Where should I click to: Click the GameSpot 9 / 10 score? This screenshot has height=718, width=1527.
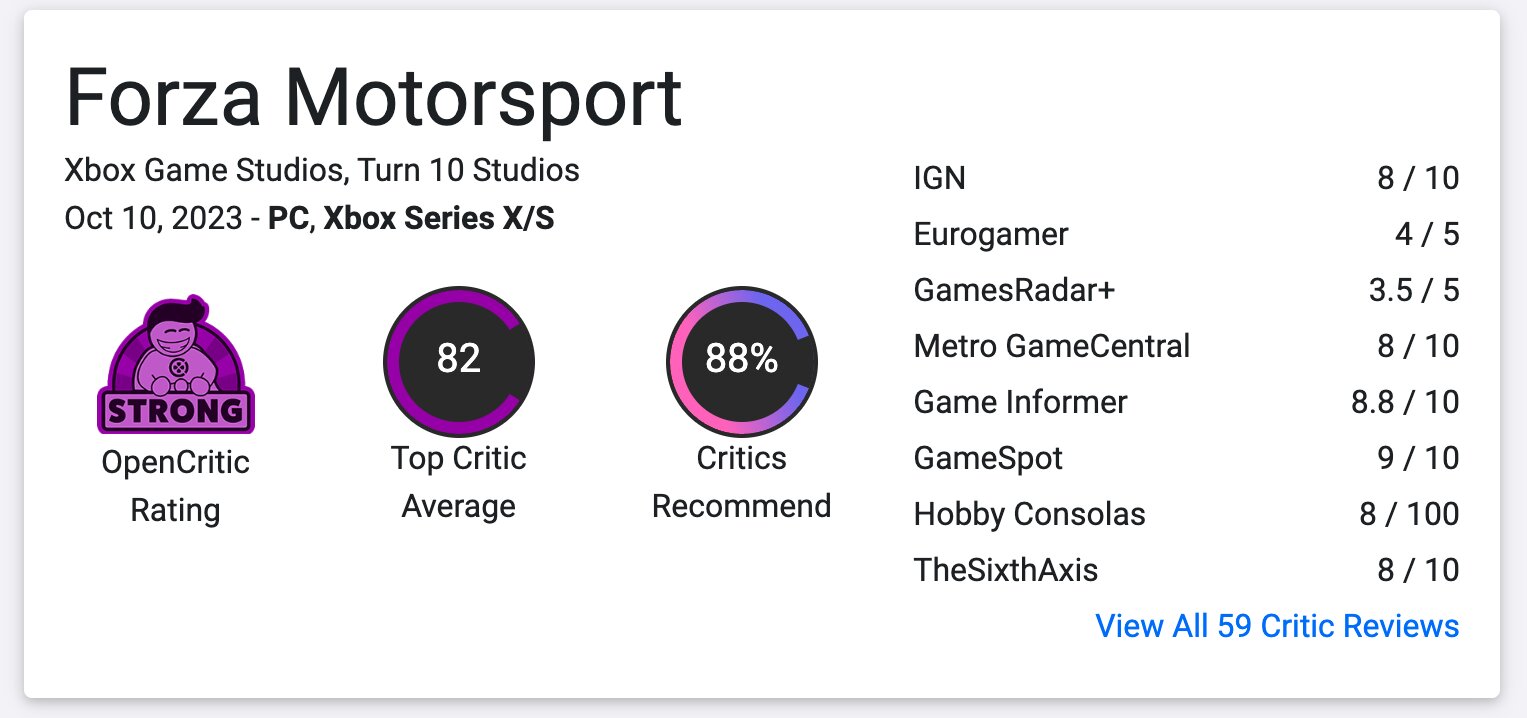[1415, 459]
